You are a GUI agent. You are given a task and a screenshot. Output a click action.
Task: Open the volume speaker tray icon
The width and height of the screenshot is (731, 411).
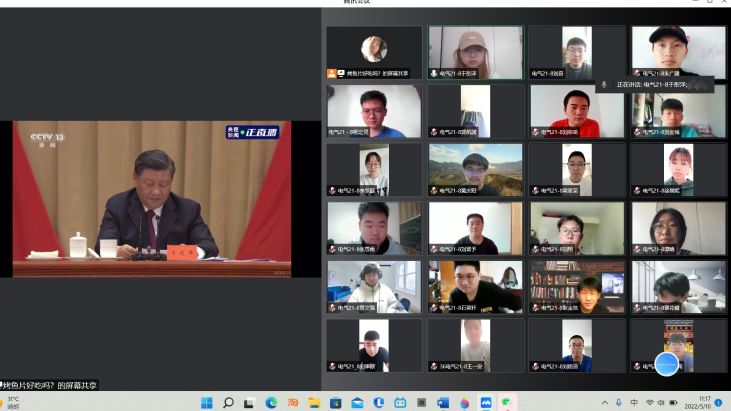point(661,403)
